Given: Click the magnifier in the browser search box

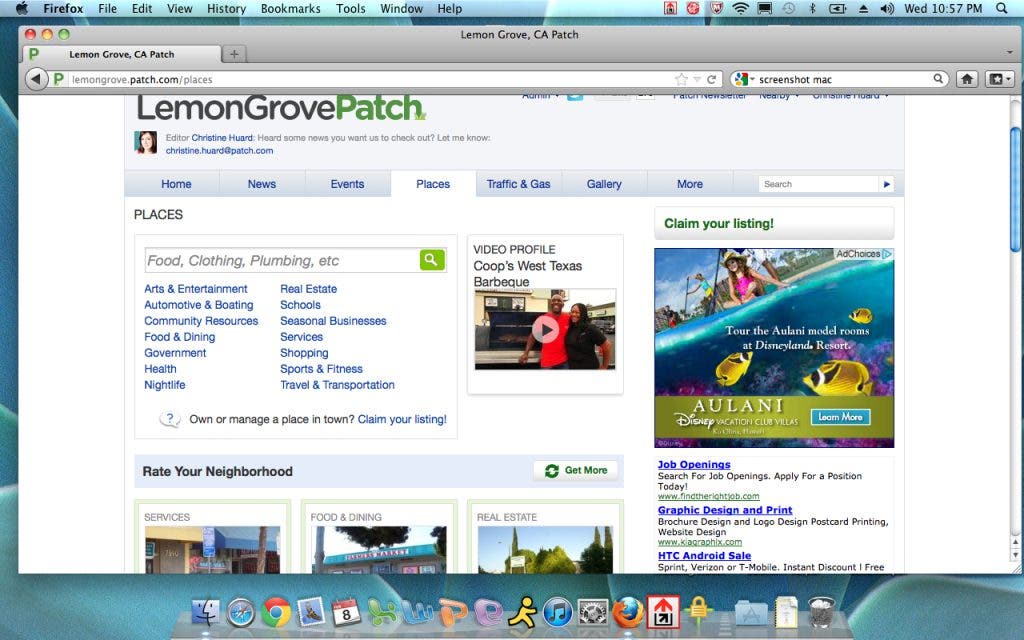Looking at the screenshot, I should [x=938, y=78].
